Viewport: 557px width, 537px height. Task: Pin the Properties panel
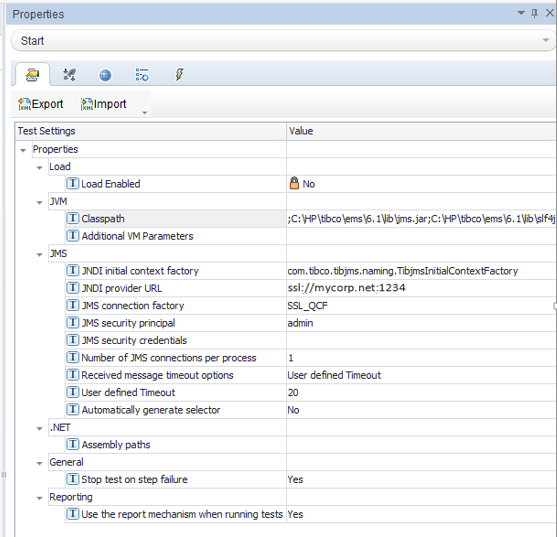[534, 13]
